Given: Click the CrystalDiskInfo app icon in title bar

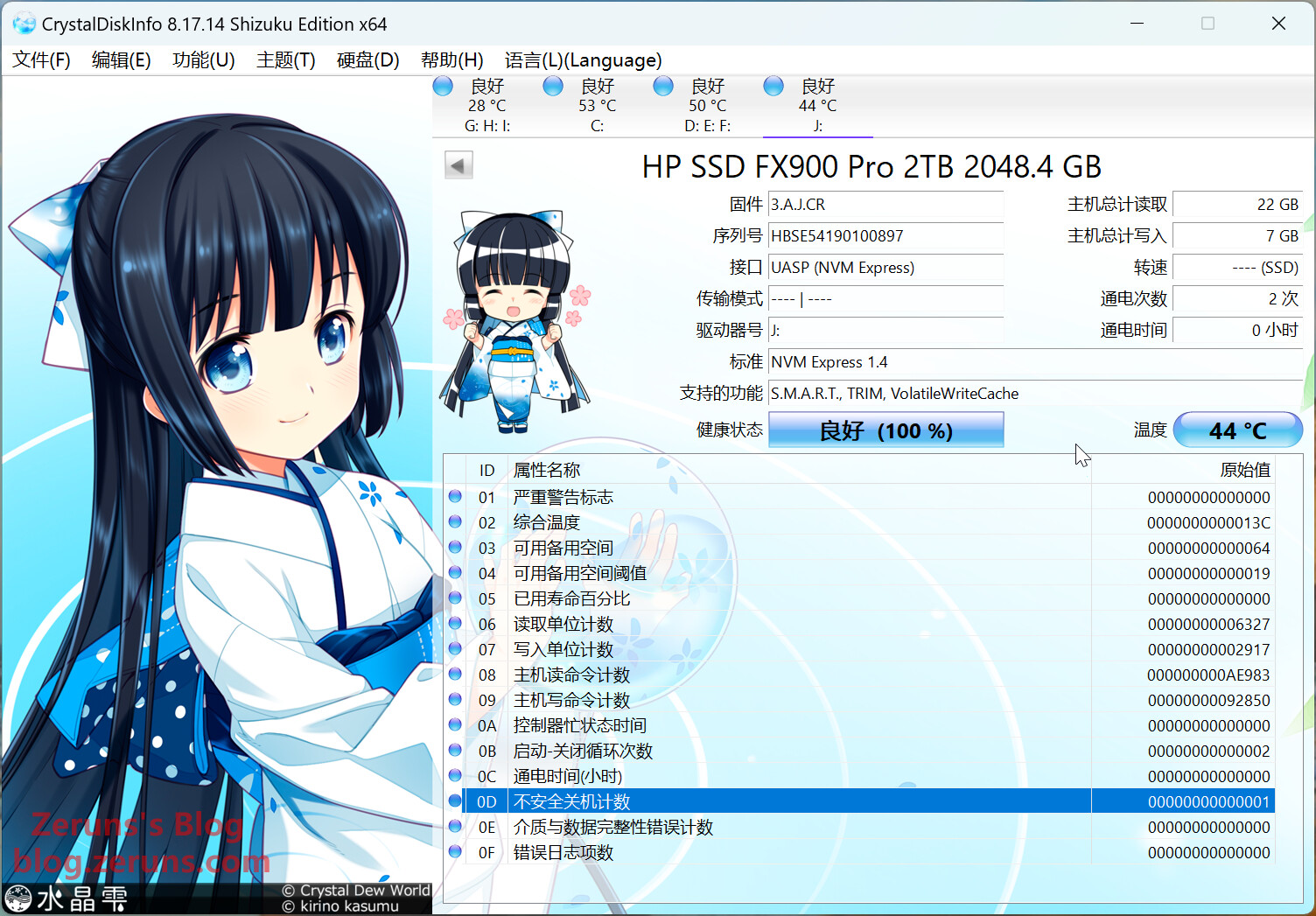Looking at the screenshot, I should (24, 24).
